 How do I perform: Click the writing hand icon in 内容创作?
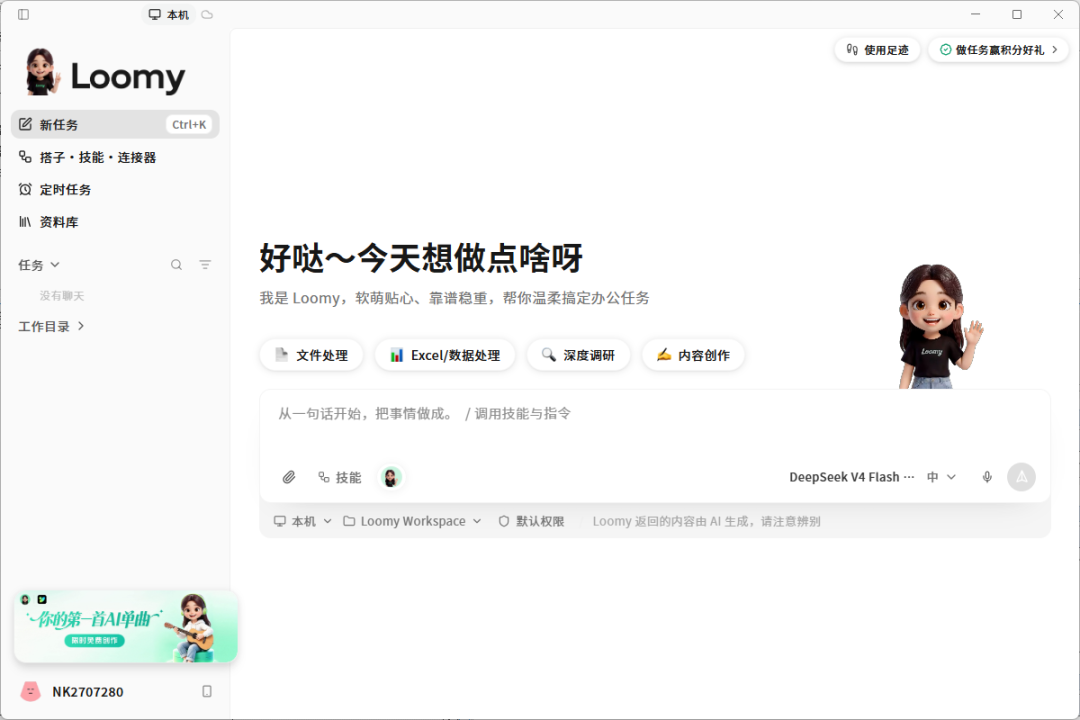(663, 354)
